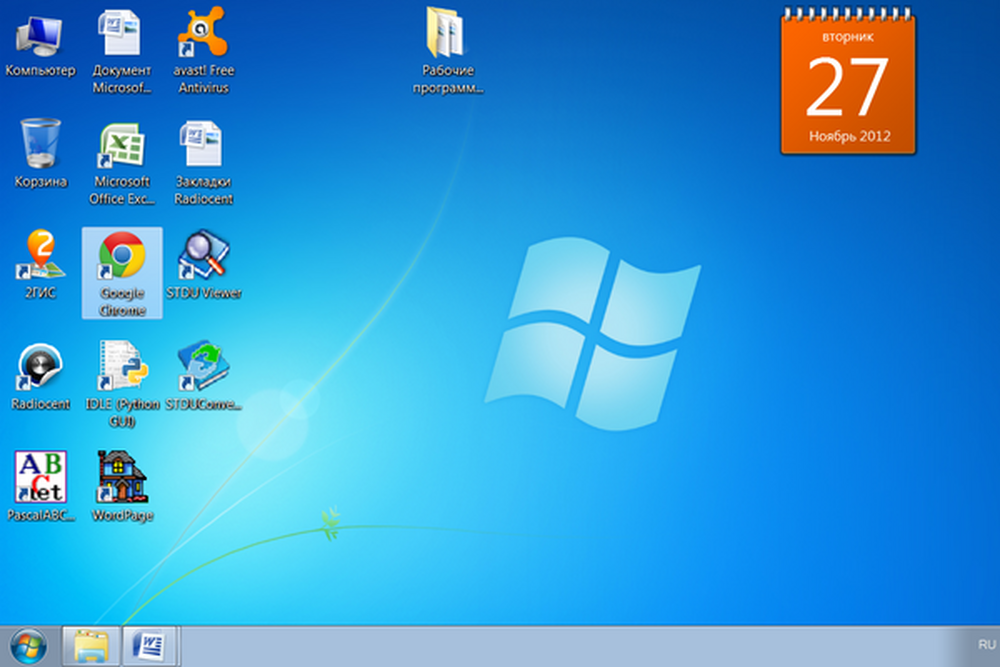The height and width of the screenshot is (667, 1000).
Task: Switch to Microsoft Word on the taskbar
Action: 151,647
